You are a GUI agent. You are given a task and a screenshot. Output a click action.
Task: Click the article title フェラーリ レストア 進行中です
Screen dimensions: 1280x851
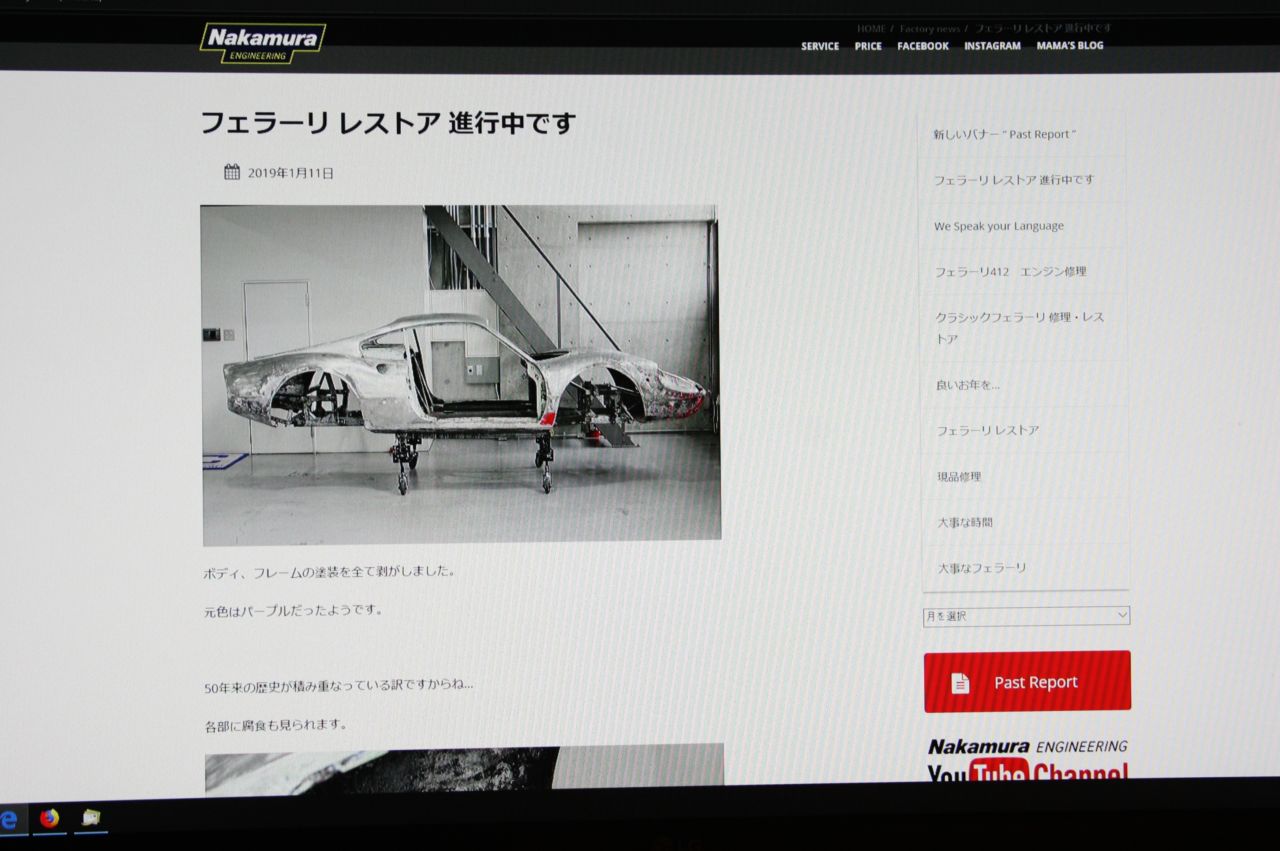tap(388, 123)
